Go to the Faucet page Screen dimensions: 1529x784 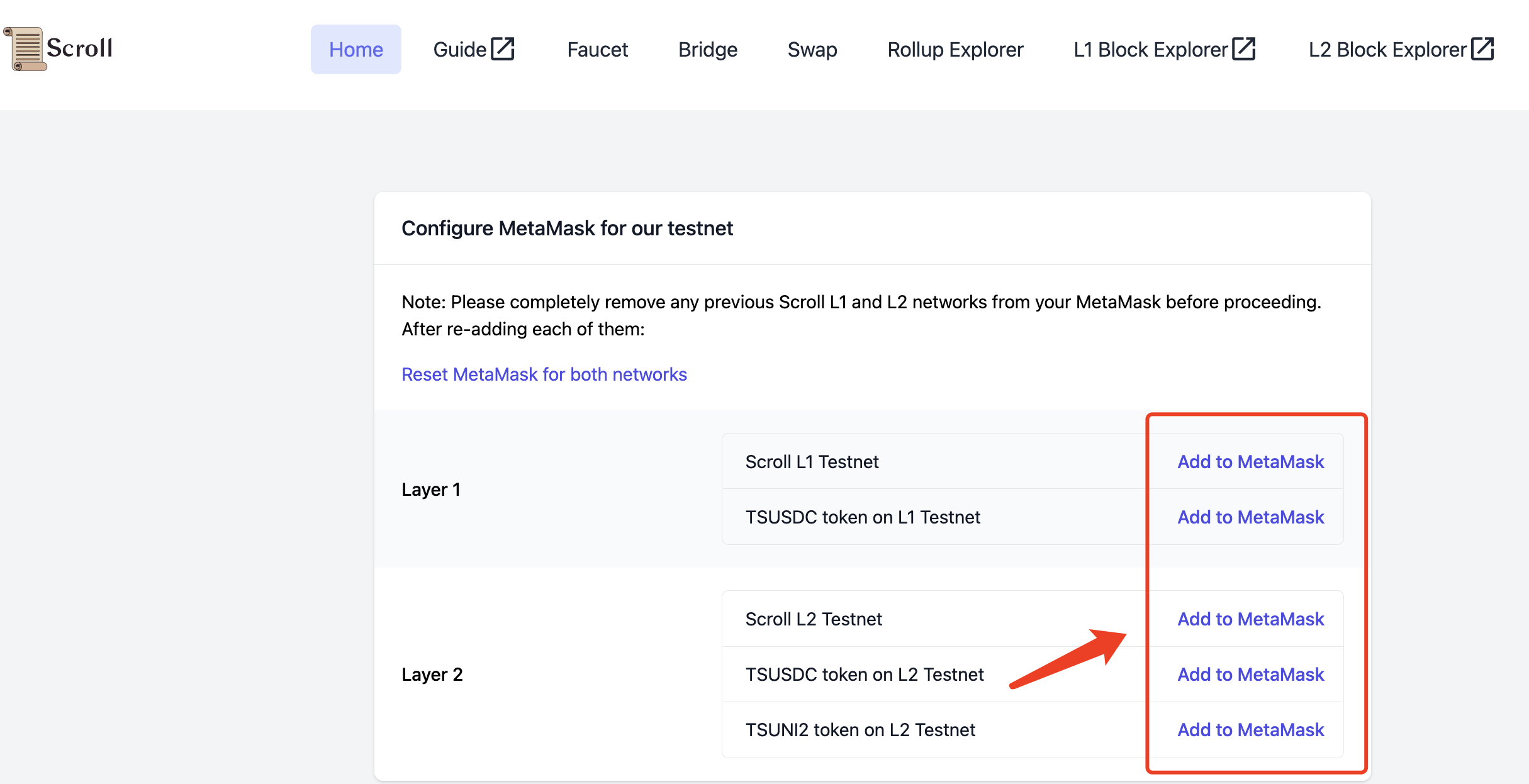[597, 49]
